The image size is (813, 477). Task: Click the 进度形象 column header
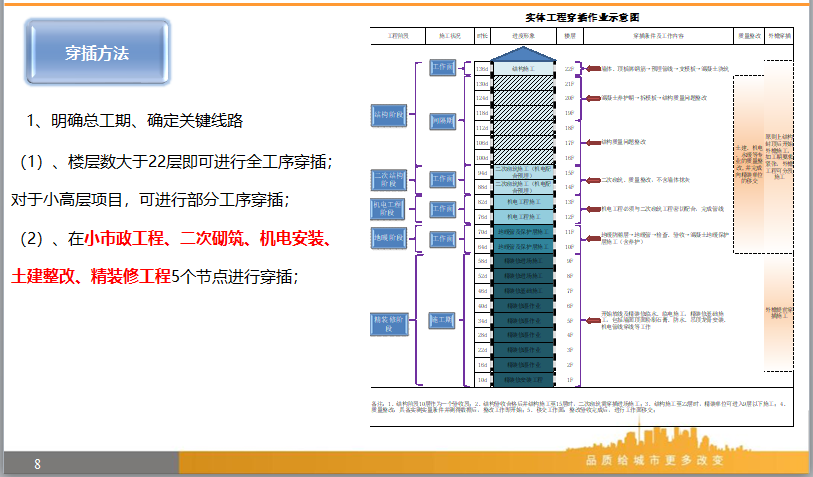[x=524, y=36]
